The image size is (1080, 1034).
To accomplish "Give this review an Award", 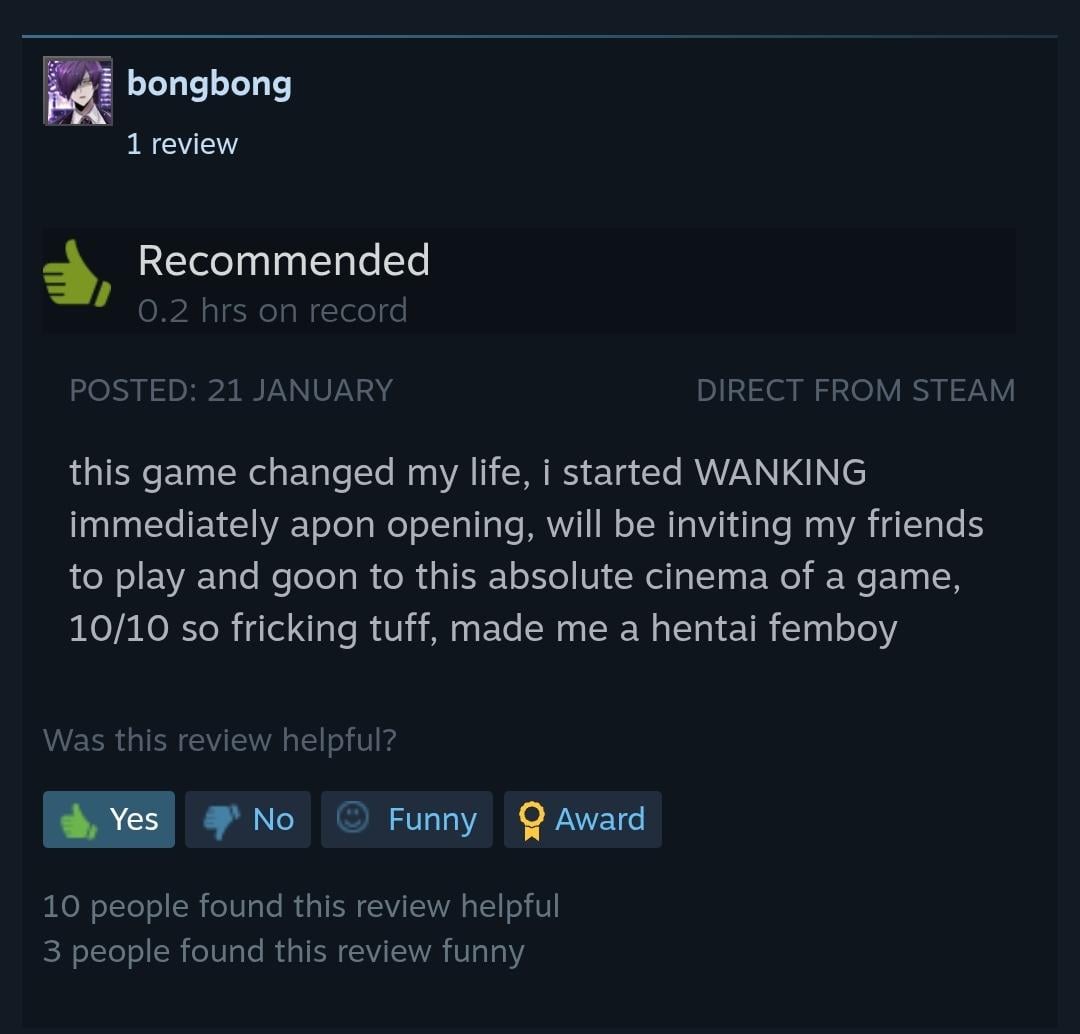I will (583, 819).
